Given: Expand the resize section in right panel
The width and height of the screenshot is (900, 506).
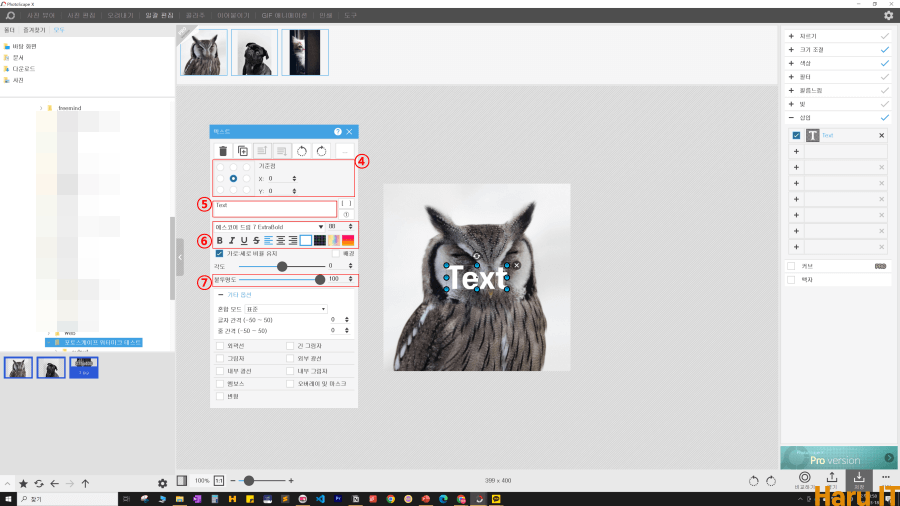Looking at the screenshot, I should 791,50.
